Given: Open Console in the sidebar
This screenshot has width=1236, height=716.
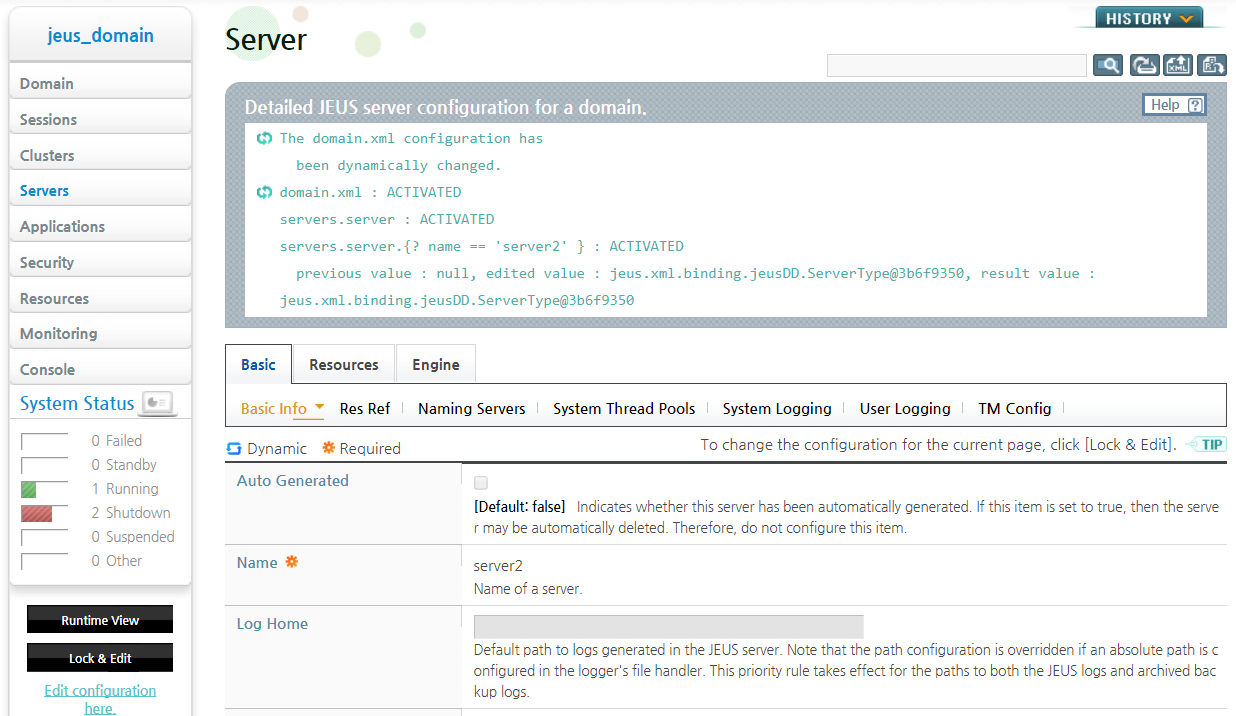Looking at the screenshot, I should (x=100, y=369).
